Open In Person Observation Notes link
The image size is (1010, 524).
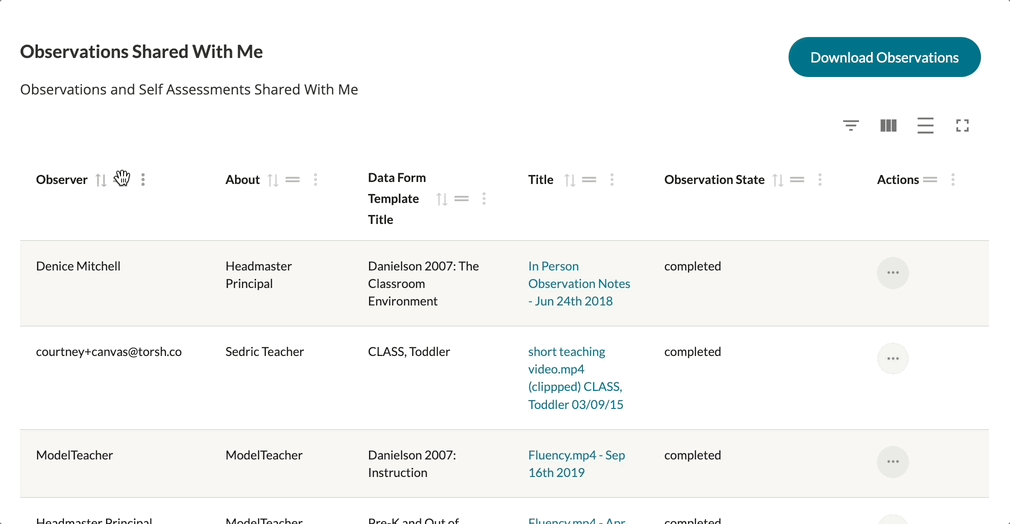point(578,283)
